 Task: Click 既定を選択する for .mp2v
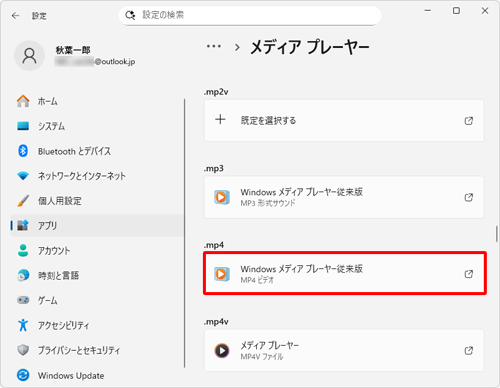pyautogui.click(x=344, y=120)
